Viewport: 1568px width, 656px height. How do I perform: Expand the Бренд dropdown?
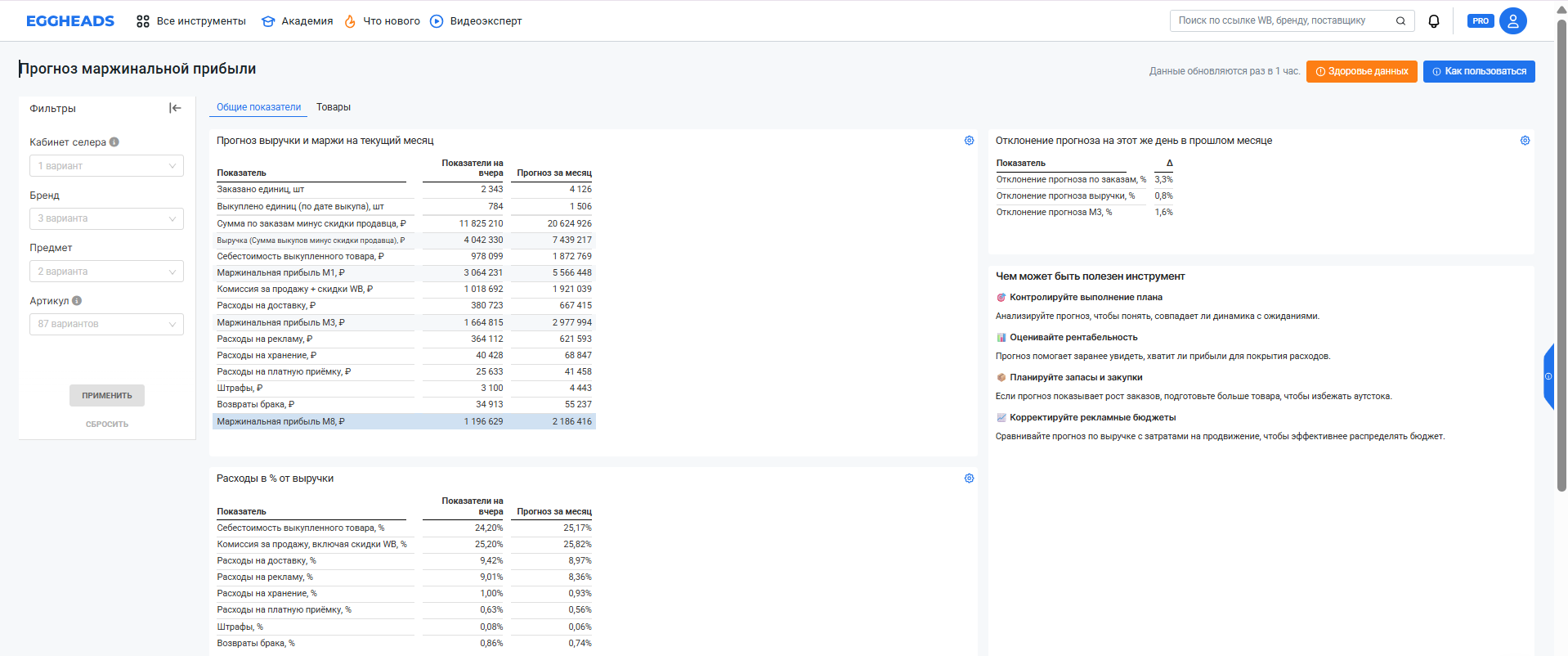[106, 218]
